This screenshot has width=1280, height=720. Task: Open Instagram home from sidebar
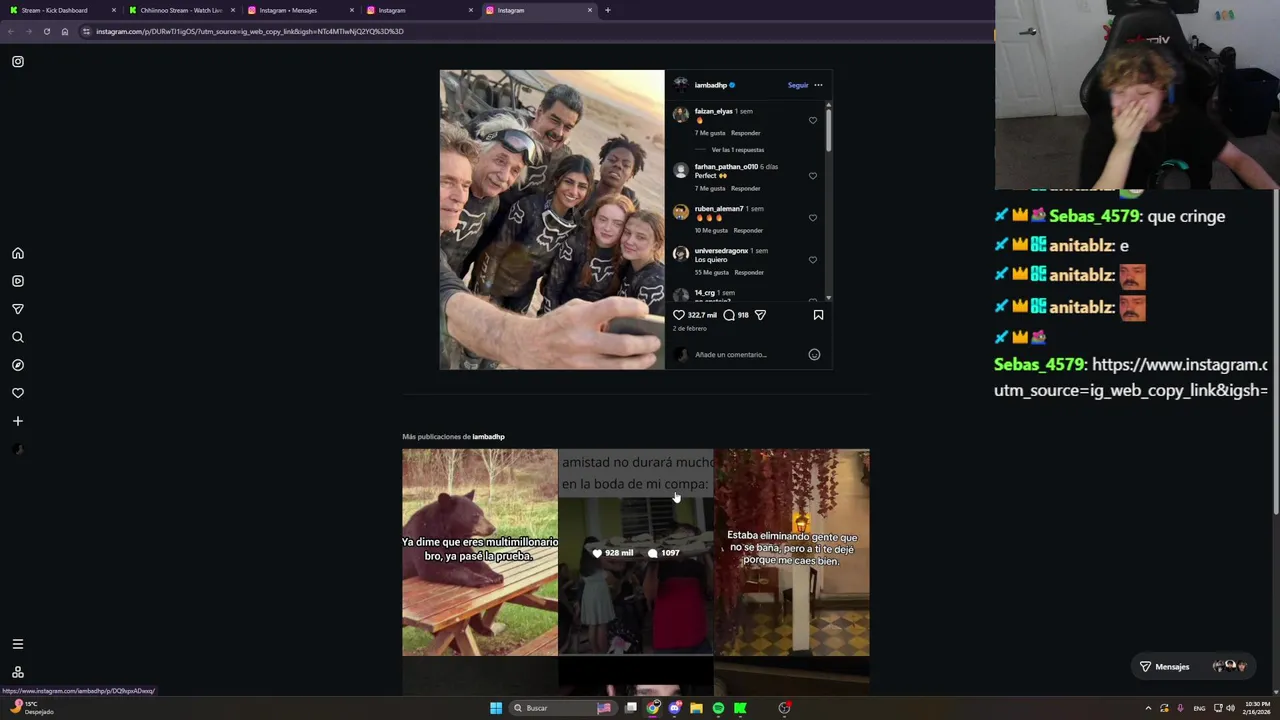point(18,253)
